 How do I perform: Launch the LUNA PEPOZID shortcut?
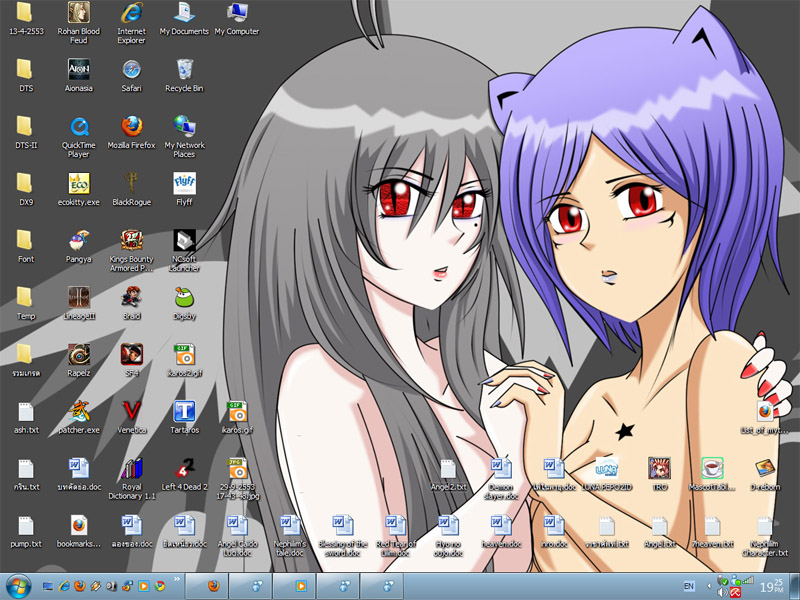point(607,474)
